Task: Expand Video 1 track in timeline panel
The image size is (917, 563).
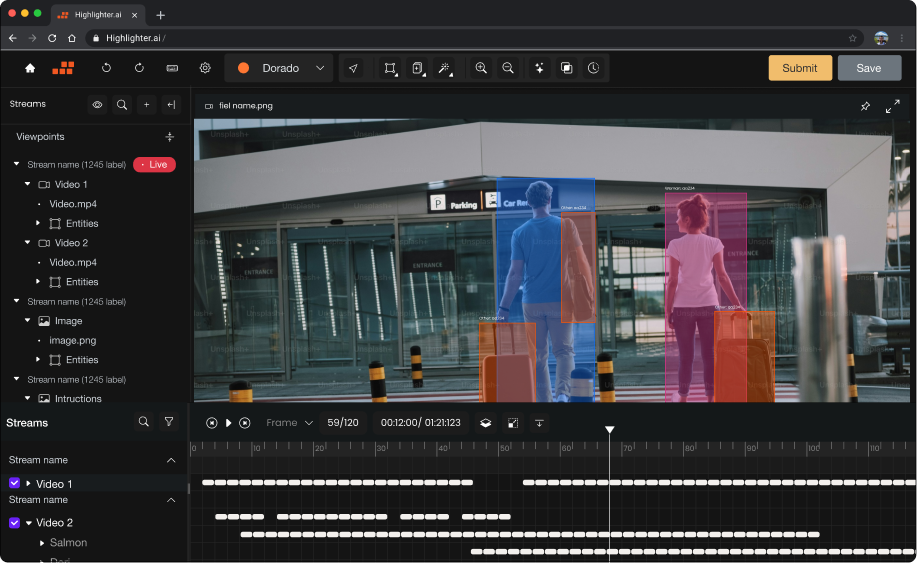Action: pyautogui.click(x=28, y=483)
